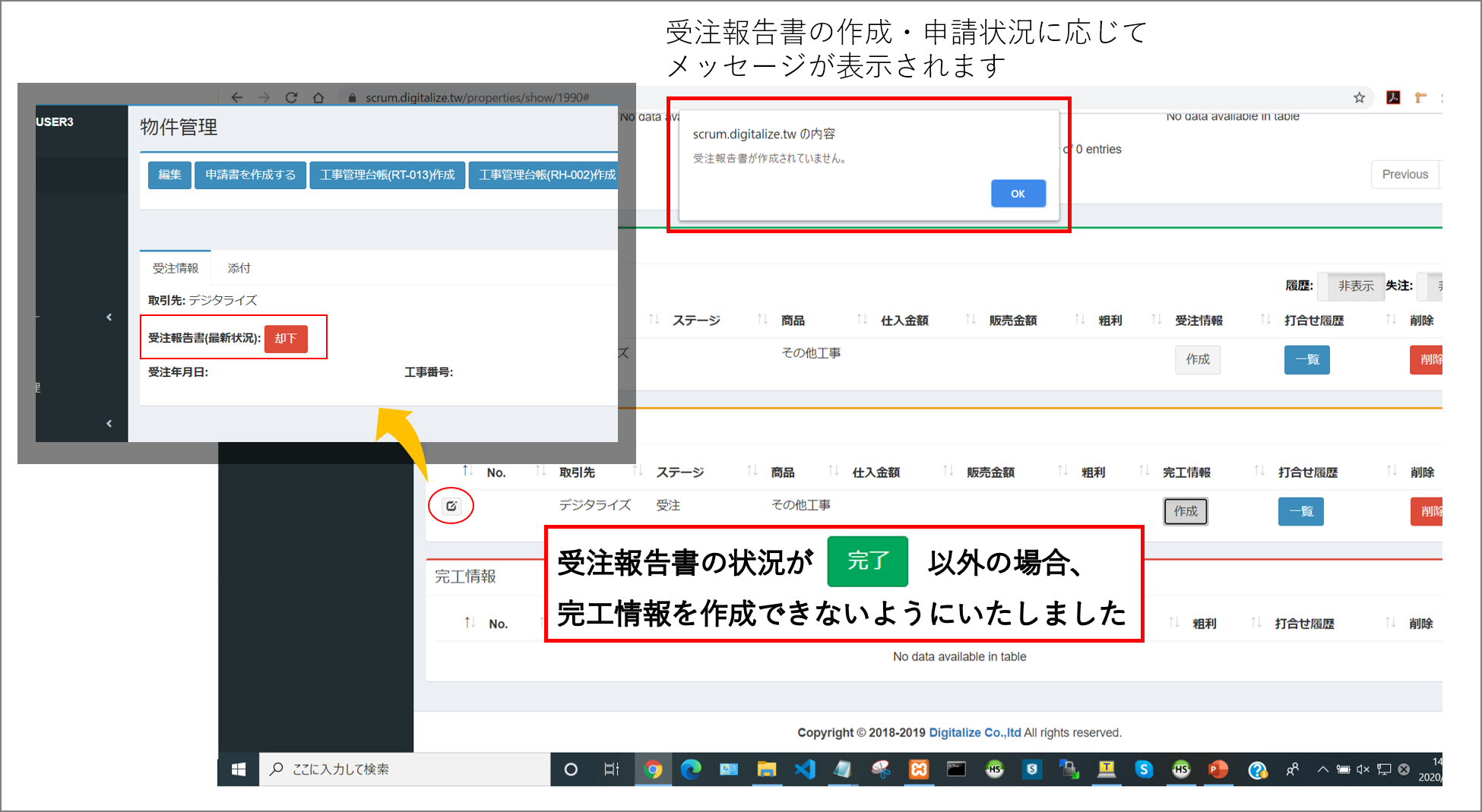Sort the table by 完工情報 column
Viewport: 1482px width, 812px height.
[1186, 472]
